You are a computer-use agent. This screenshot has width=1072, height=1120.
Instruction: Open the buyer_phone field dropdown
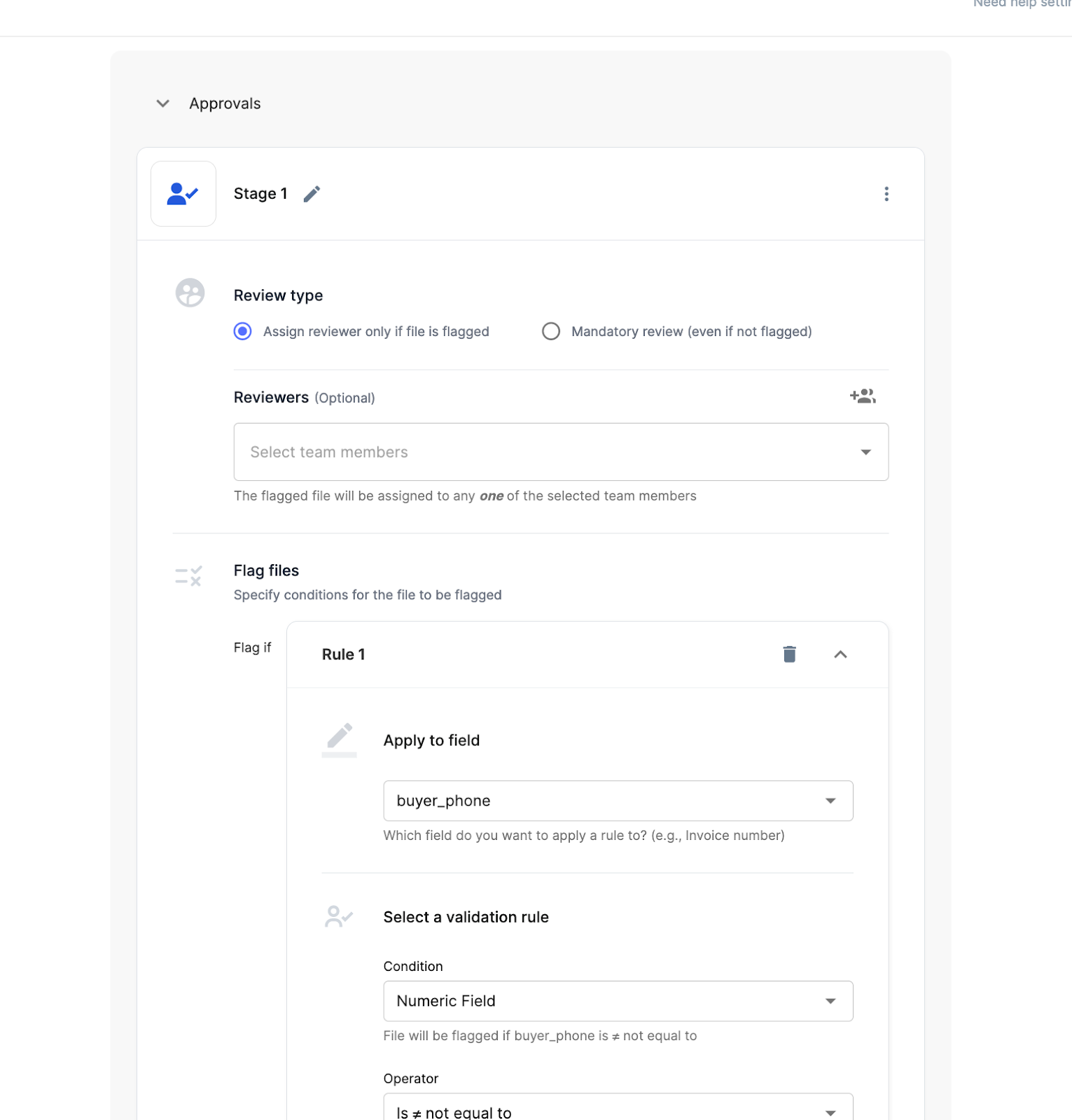[618, 801]
